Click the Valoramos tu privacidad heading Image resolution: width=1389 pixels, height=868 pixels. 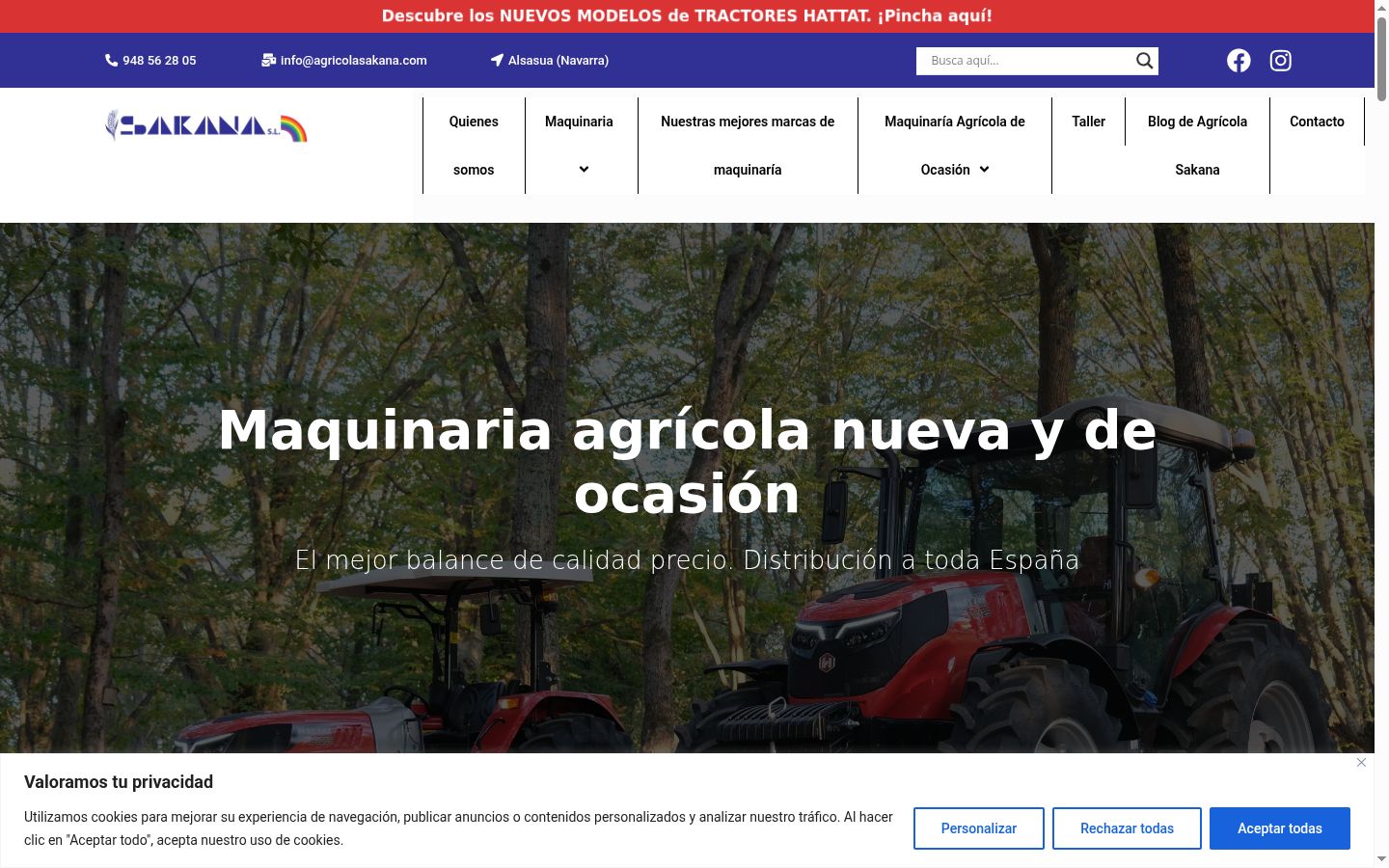click(119, 782)
